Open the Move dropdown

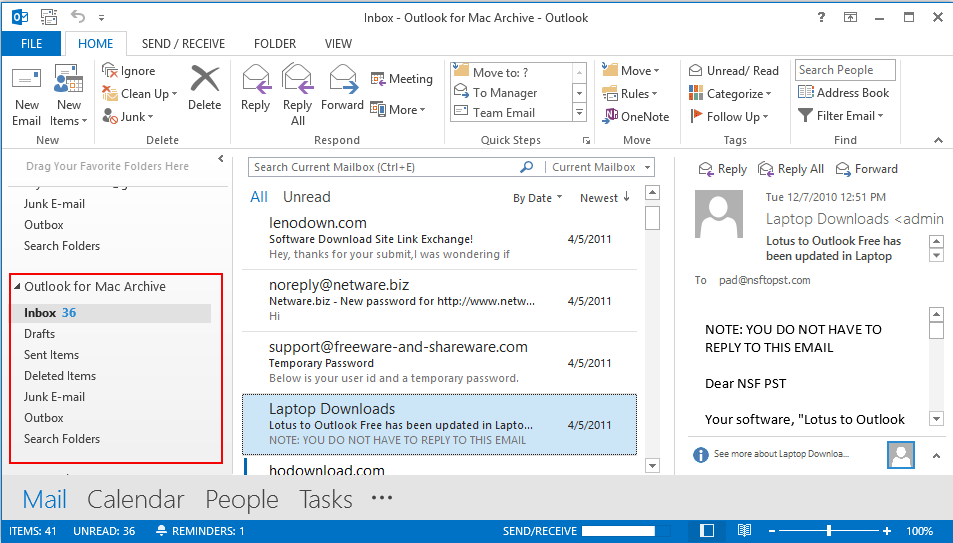[x=631, y=71]
